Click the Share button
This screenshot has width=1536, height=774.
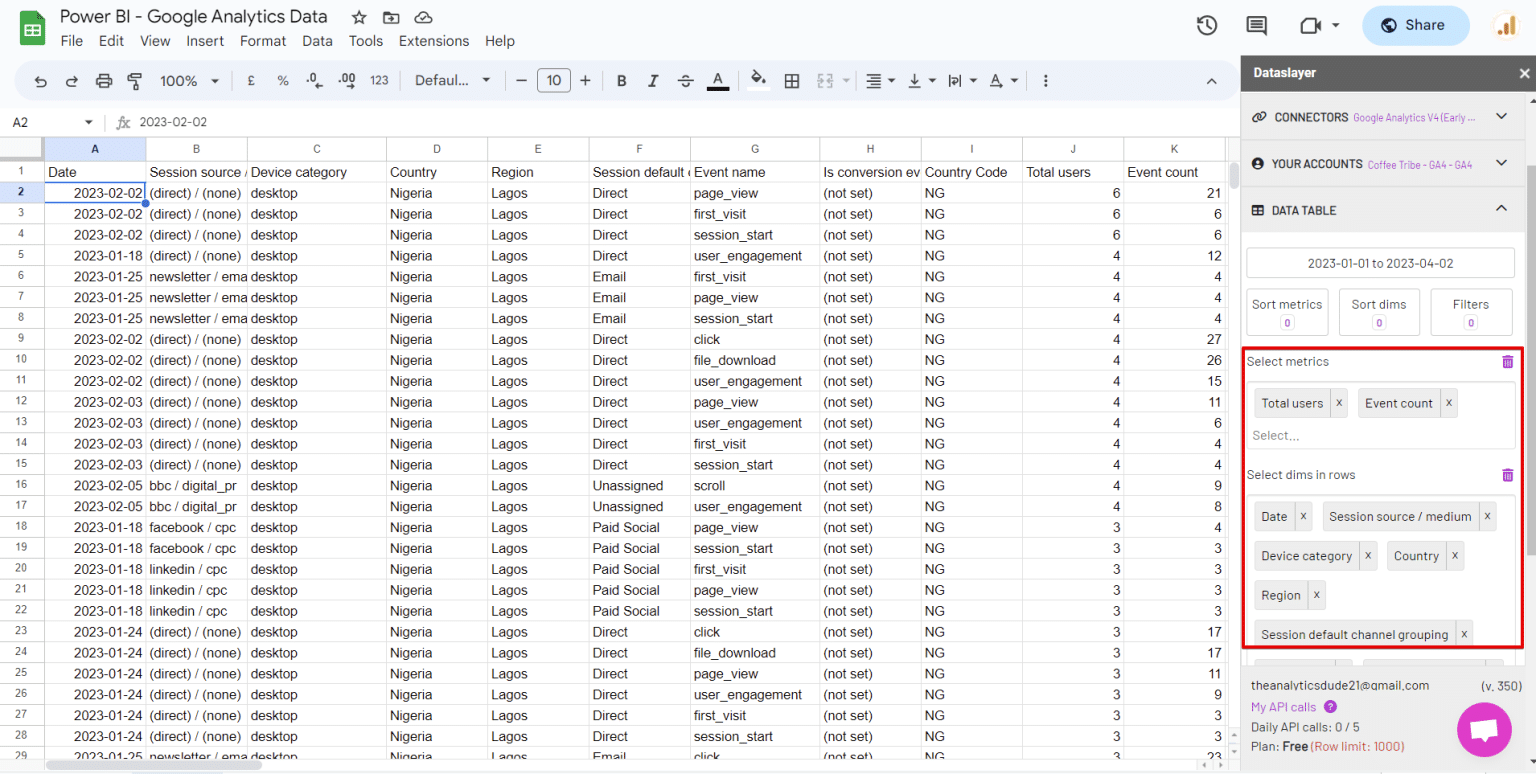click(x=1415, y=25)
